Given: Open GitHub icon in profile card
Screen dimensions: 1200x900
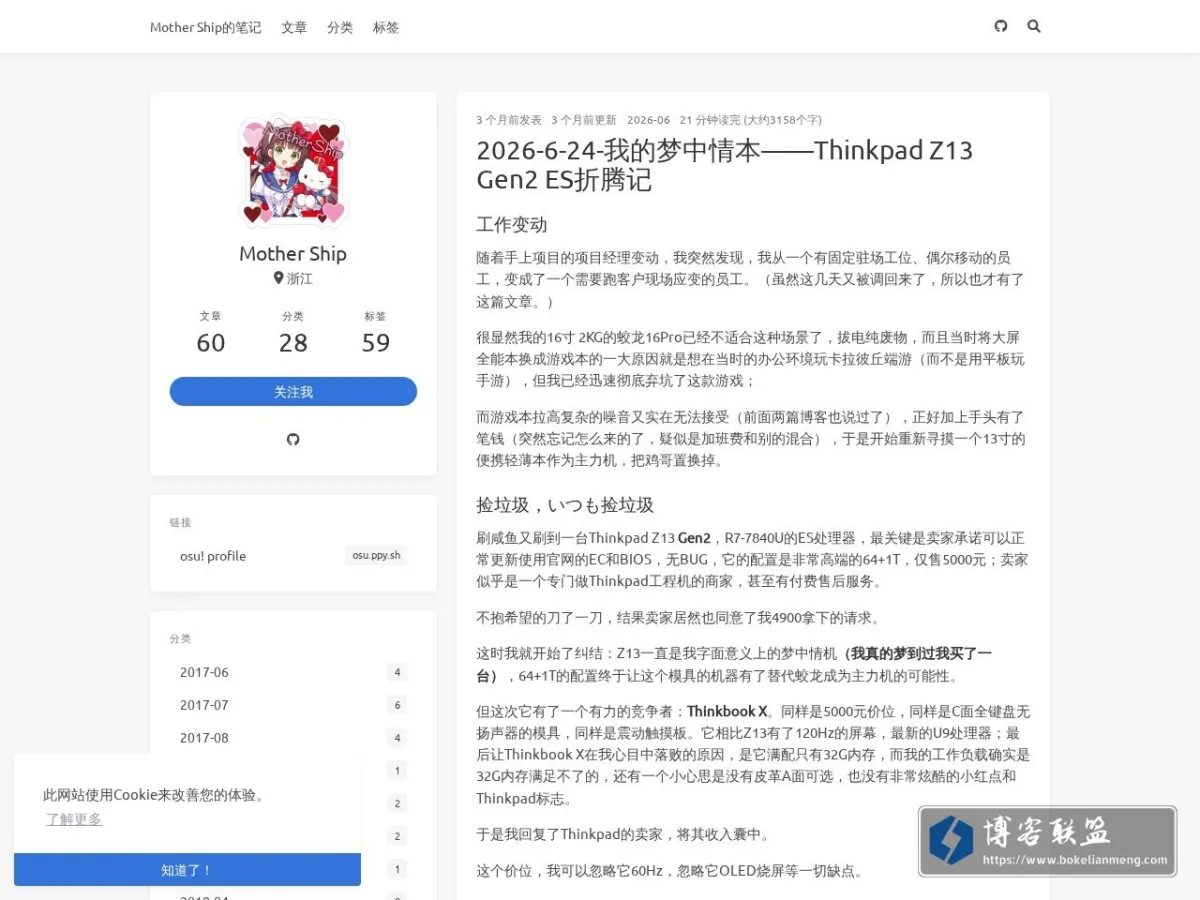Looking at the screenshot, I should [293, 439].
